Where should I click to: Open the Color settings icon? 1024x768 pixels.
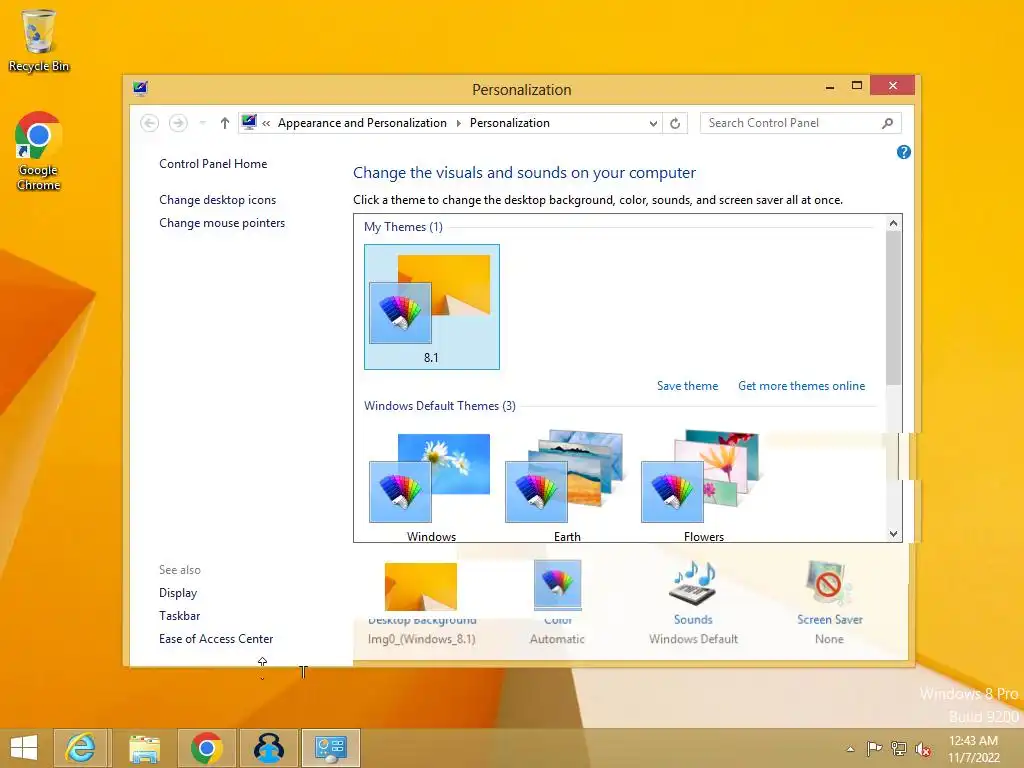point(557,584)
